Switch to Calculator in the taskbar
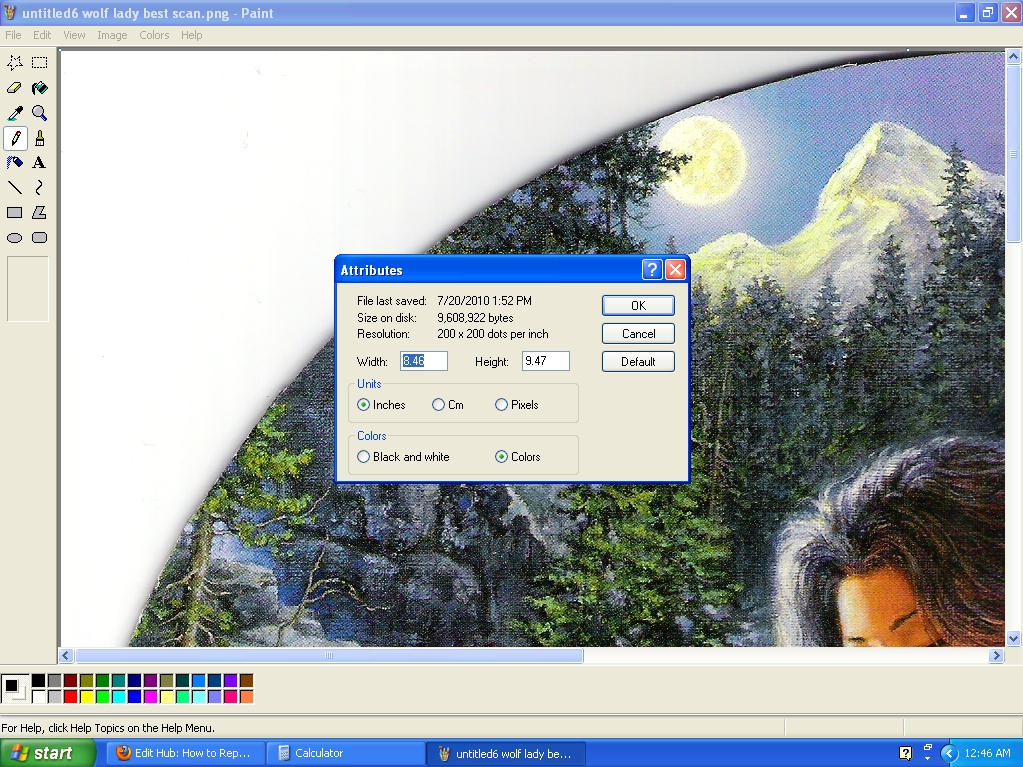The height and width of the screenshot is (767, 1023). click(346, 753)
